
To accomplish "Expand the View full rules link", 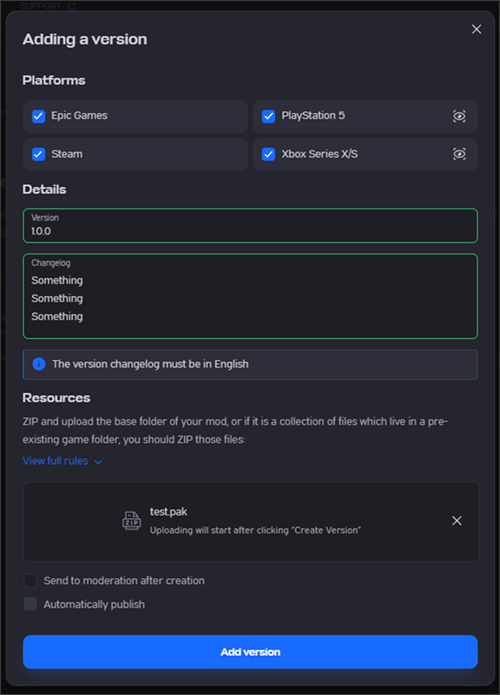I will click(x=55, y=461).
